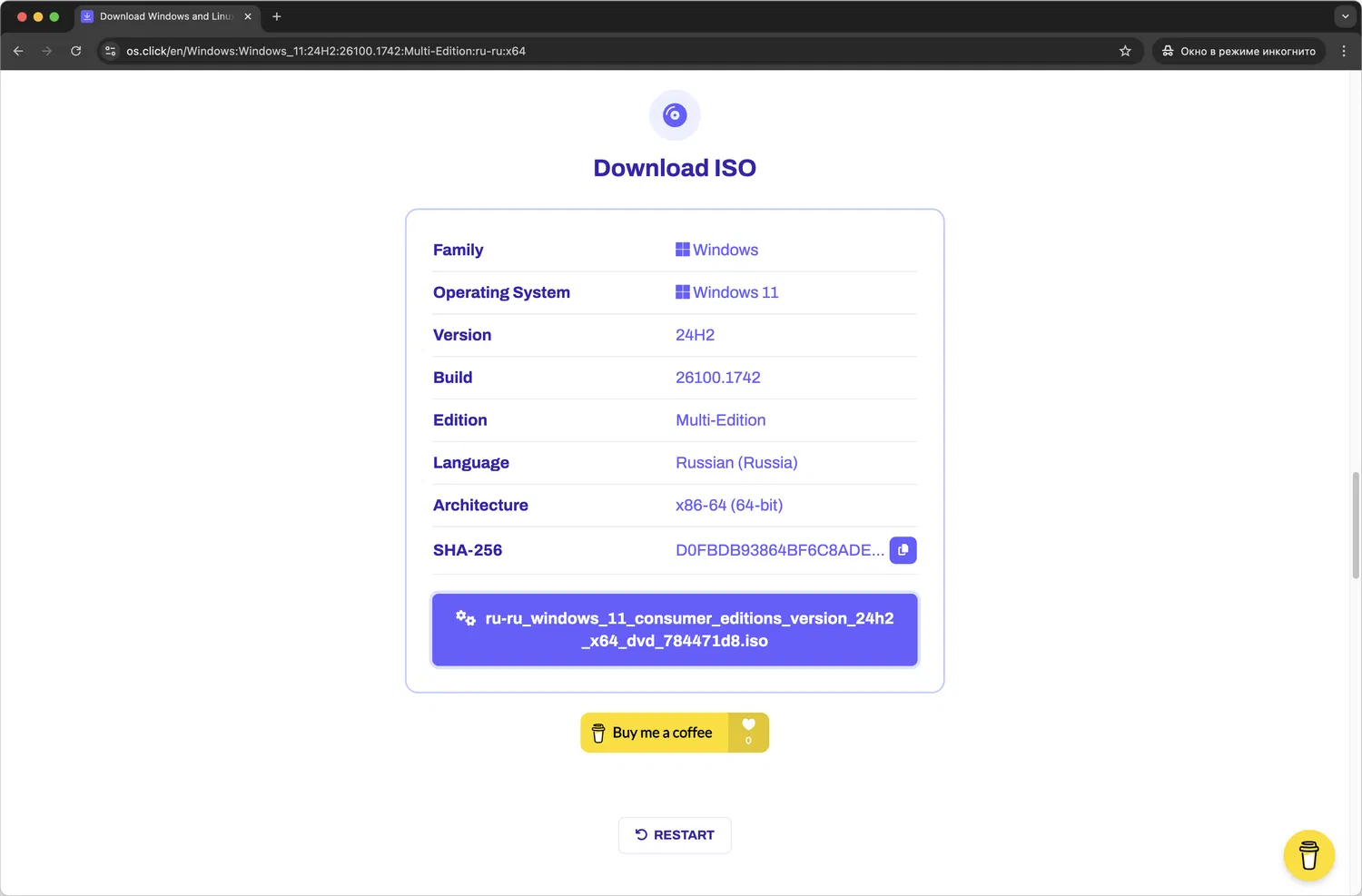The image size is (1362, 896).
Task: Open the site information icon in address bar
Action: (111, 51)
